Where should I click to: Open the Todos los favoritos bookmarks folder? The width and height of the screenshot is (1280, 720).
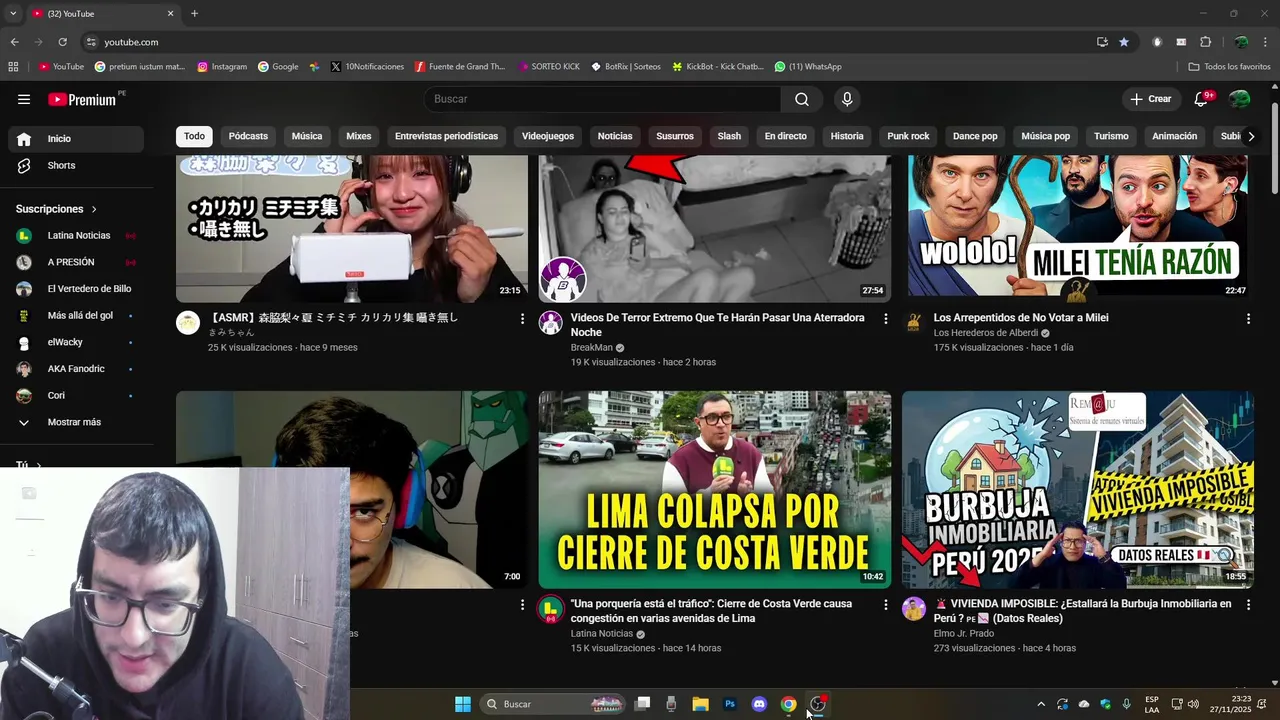click(1229, 67)
